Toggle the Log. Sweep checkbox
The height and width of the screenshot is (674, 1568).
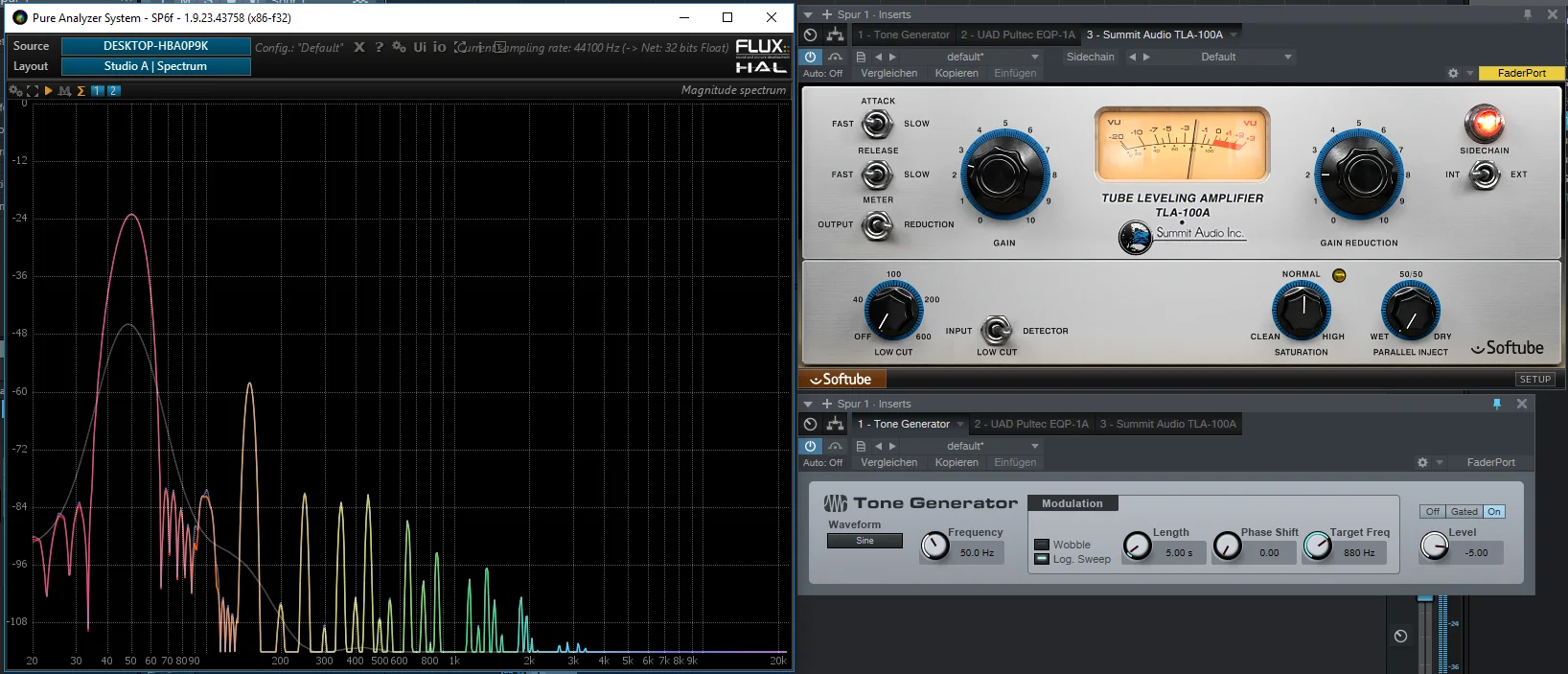1042,559
